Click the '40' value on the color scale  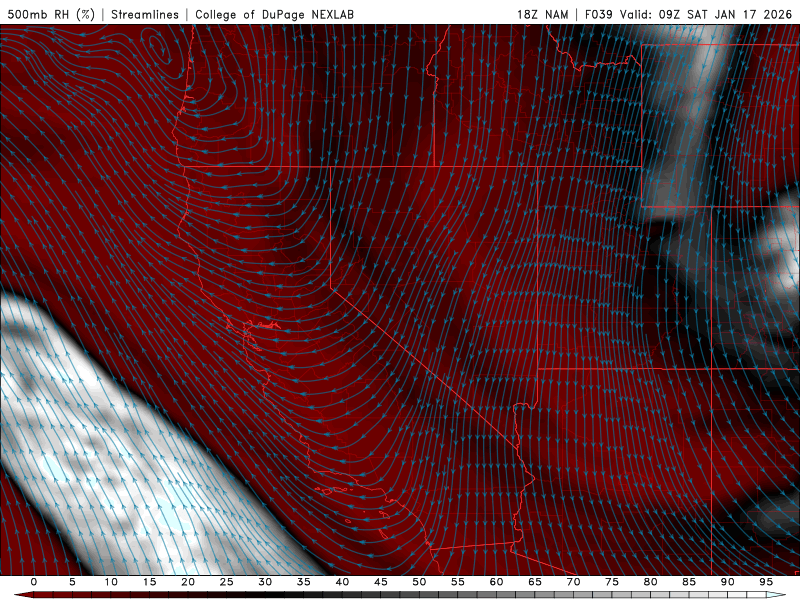[342, 582]
